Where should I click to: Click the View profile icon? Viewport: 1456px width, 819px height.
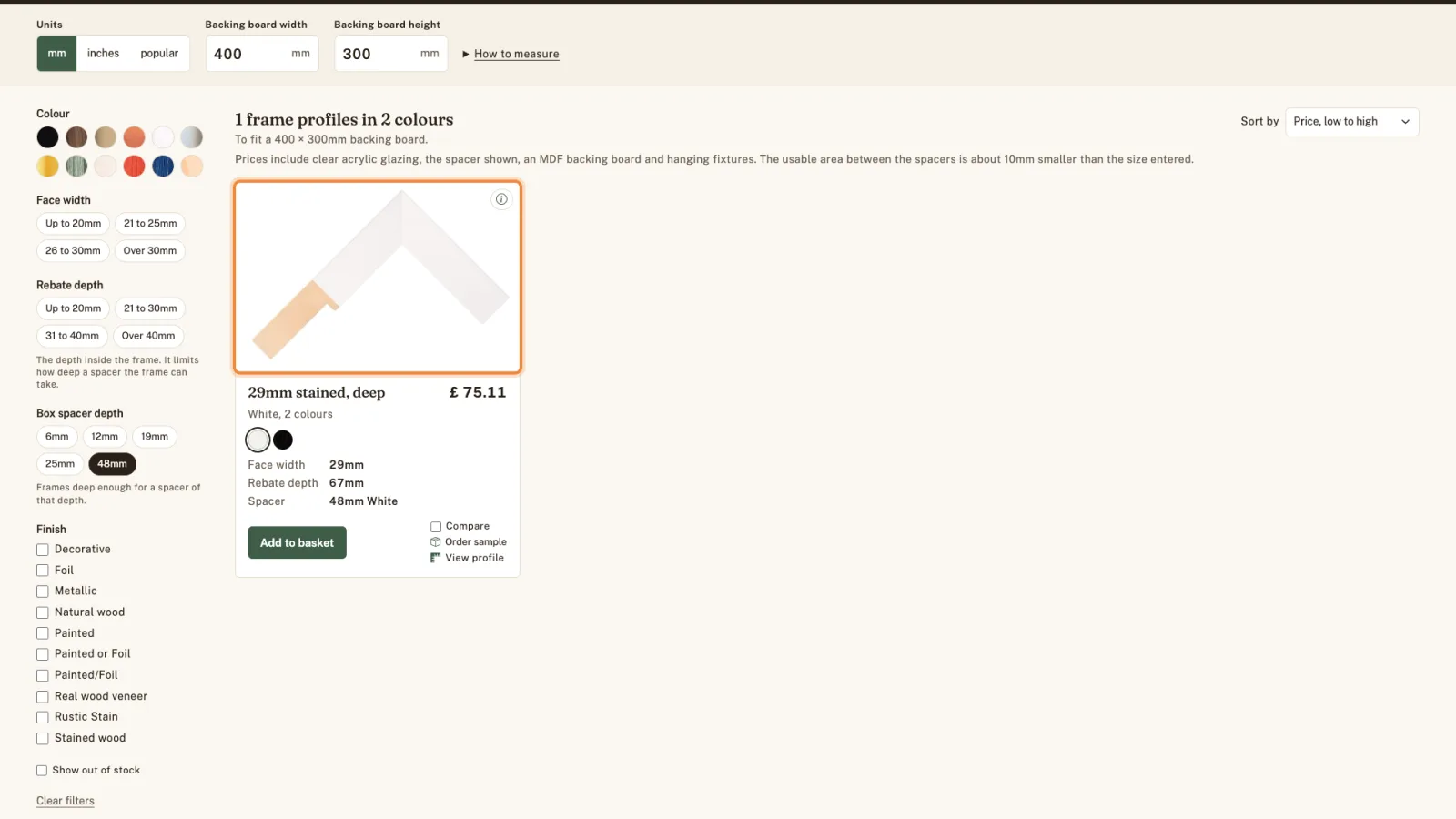click(436, 558)
